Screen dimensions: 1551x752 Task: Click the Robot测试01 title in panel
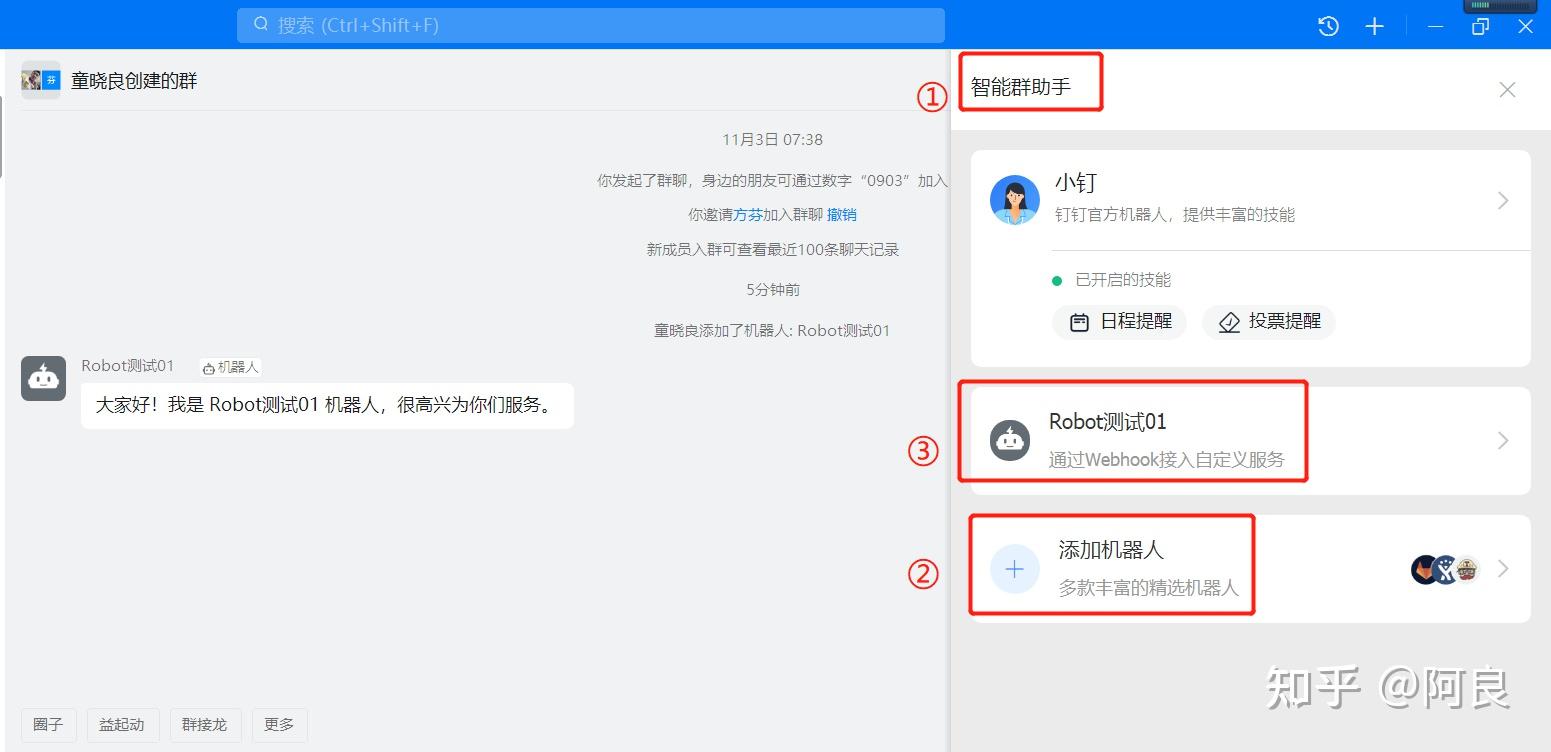pyautogui.click(x=1108, y=422)
